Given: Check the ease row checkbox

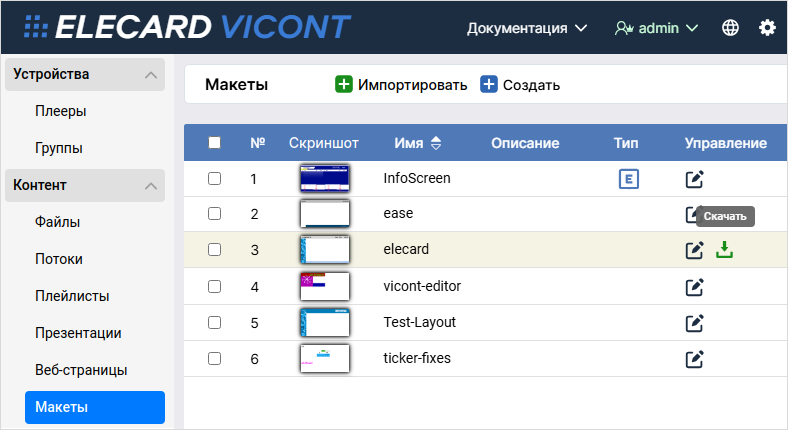Looking at the screenshot, I should click(215, 213).
